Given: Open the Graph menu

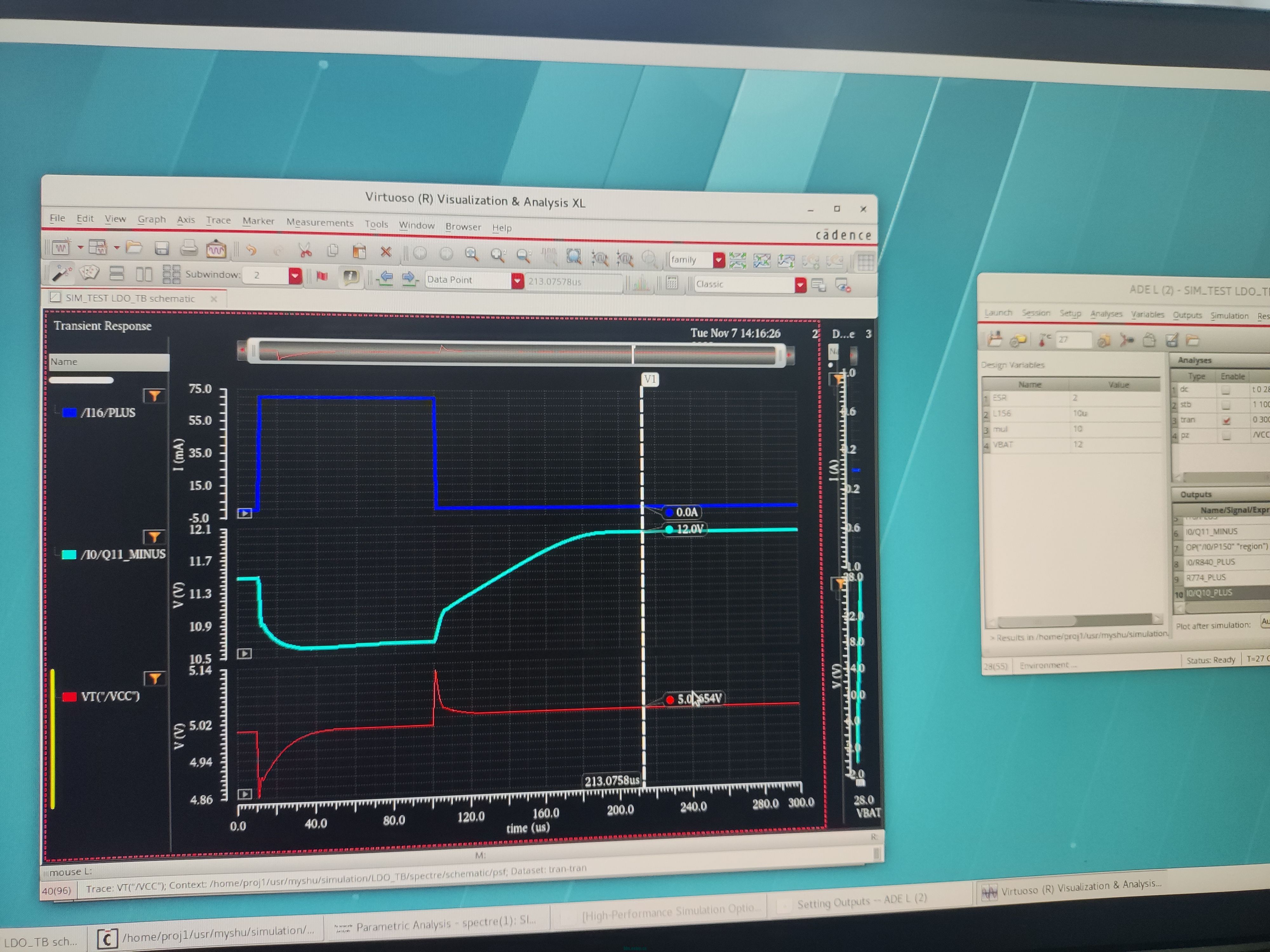Looking at the screenshot, I should coord(151,219).
